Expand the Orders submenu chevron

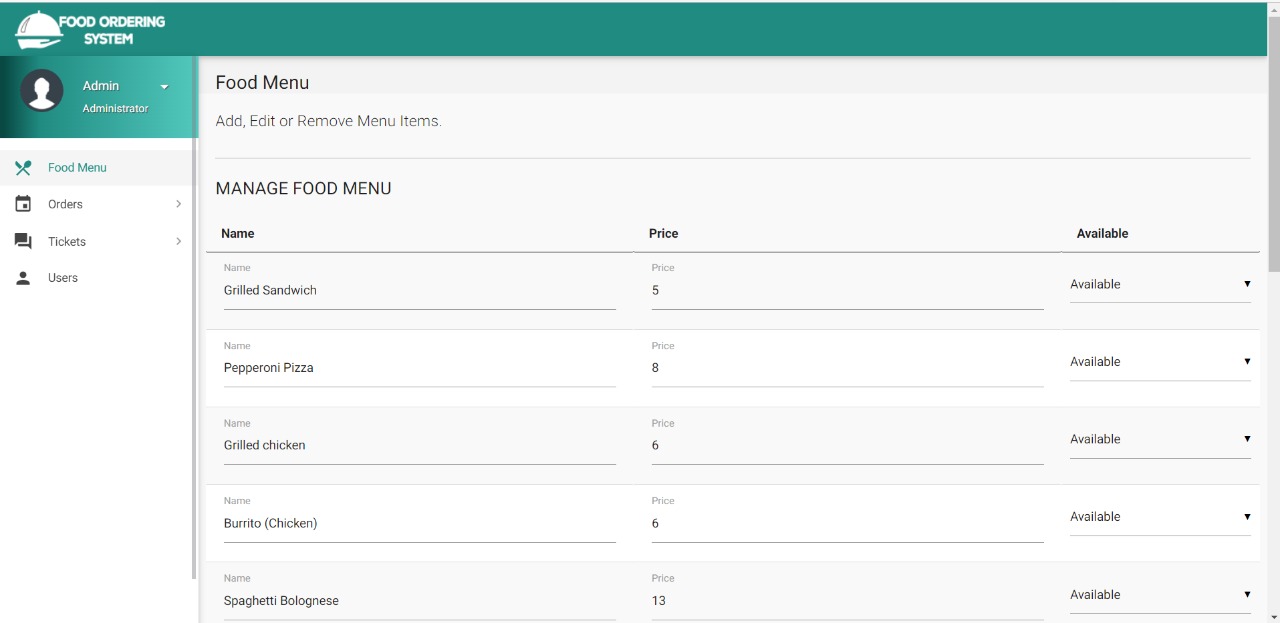[179, 204]
